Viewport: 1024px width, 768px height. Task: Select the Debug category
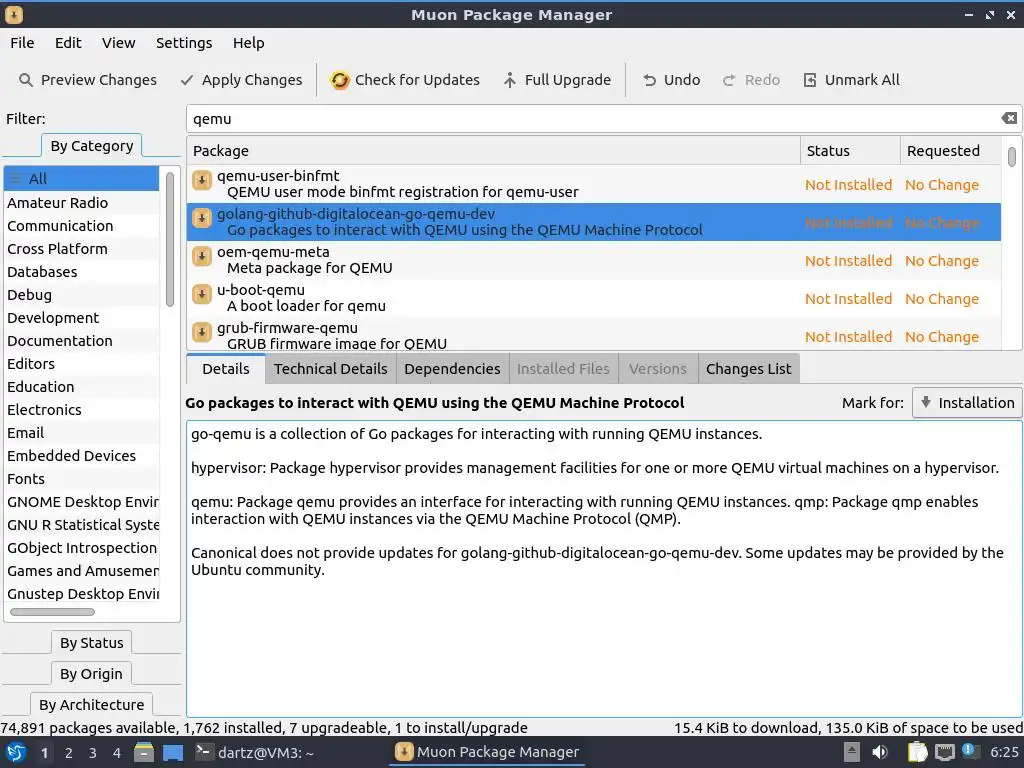(82, 295)
